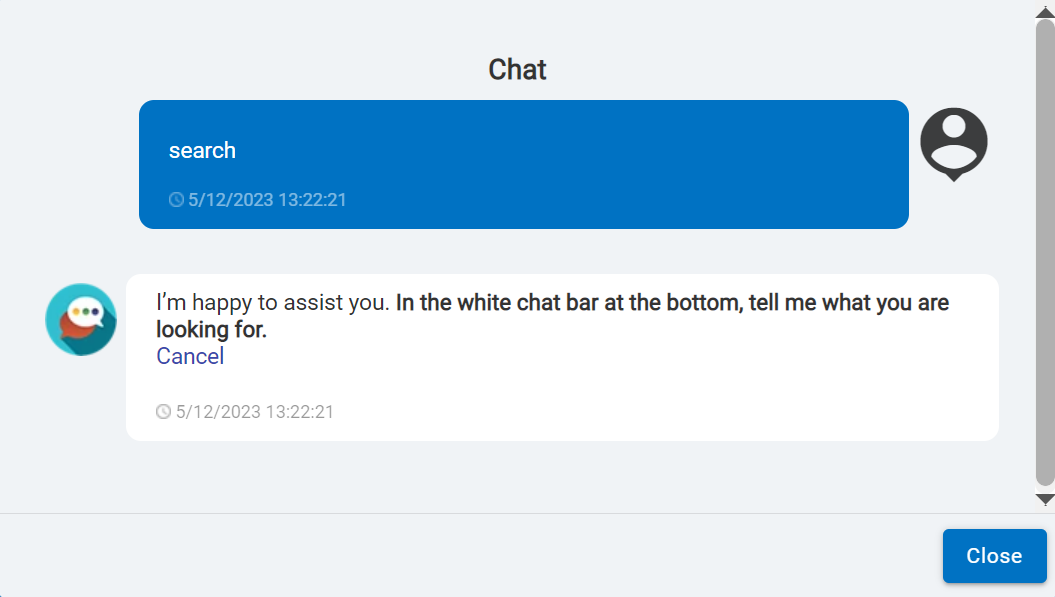Click the clock icon in the bot reply
This screenshot has width=1055, height=597.
(x=164, y=412)
